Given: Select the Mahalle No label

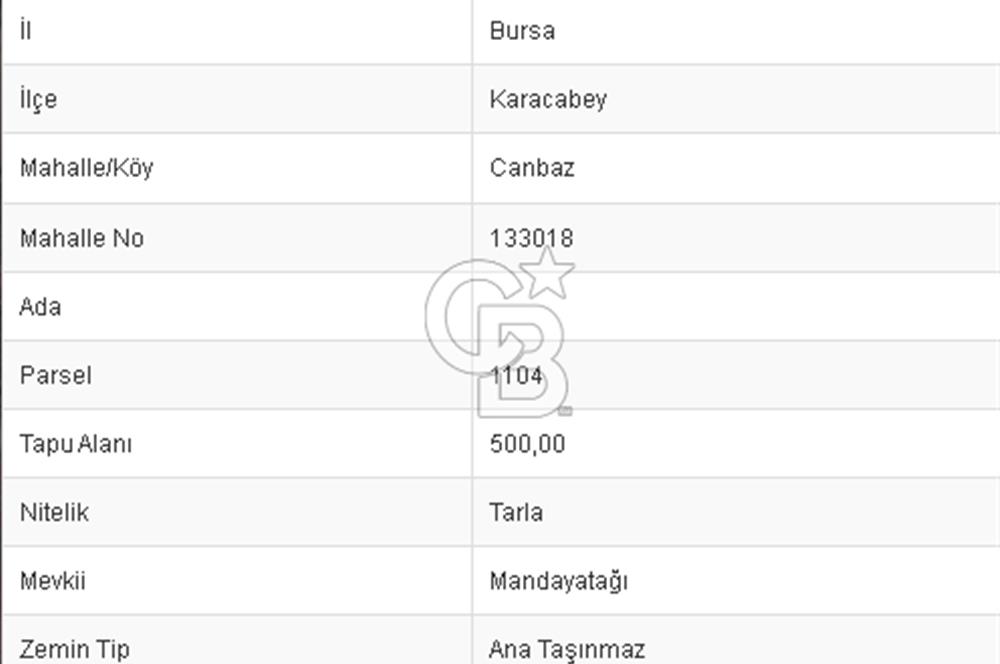Looking at the screenshot, I should pyautogui.click(x=81, y=238).
